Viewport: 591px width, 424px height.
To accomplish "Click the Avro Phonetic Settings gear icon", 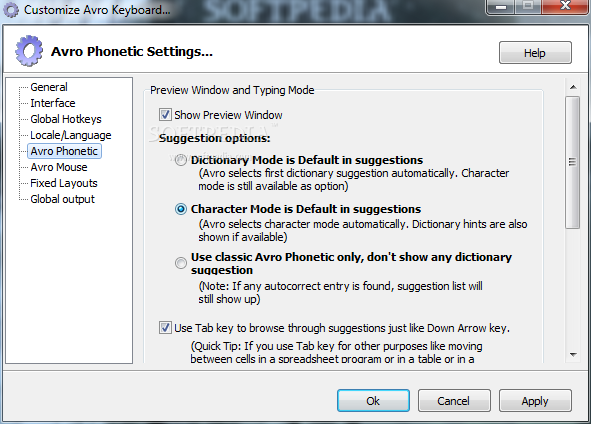I will point(29,51).
